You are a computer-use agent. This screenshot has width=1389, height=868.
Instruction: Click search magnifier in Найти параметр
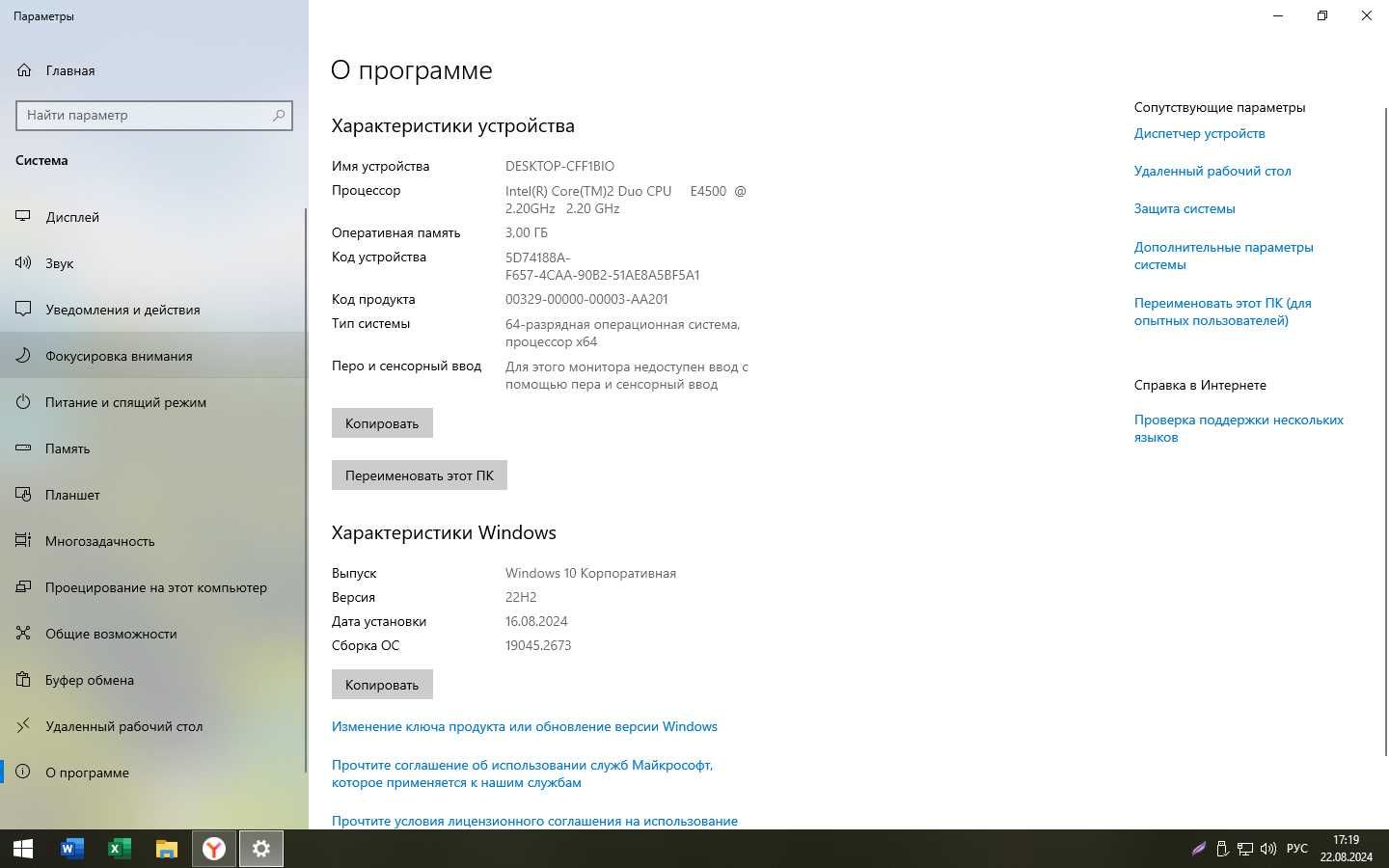[x=279, y=115]
